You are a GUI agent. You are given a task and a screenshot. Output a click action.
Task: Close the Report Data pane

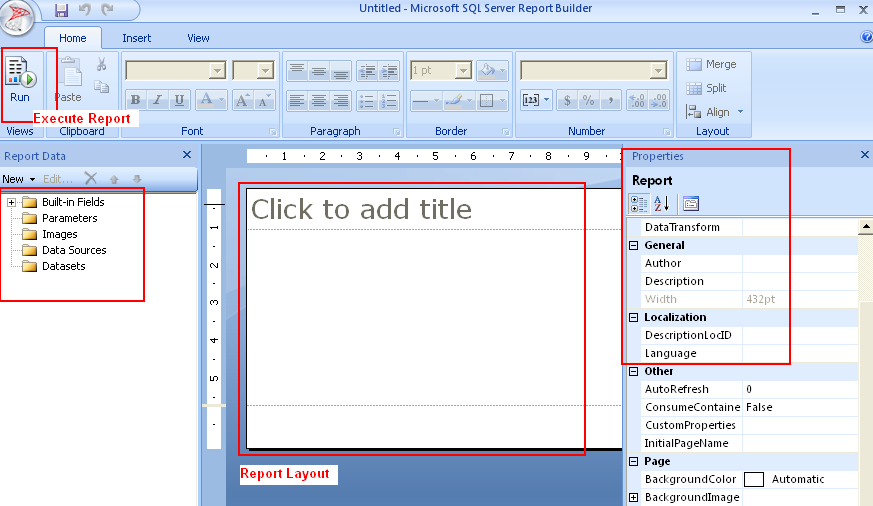(187, 155)
